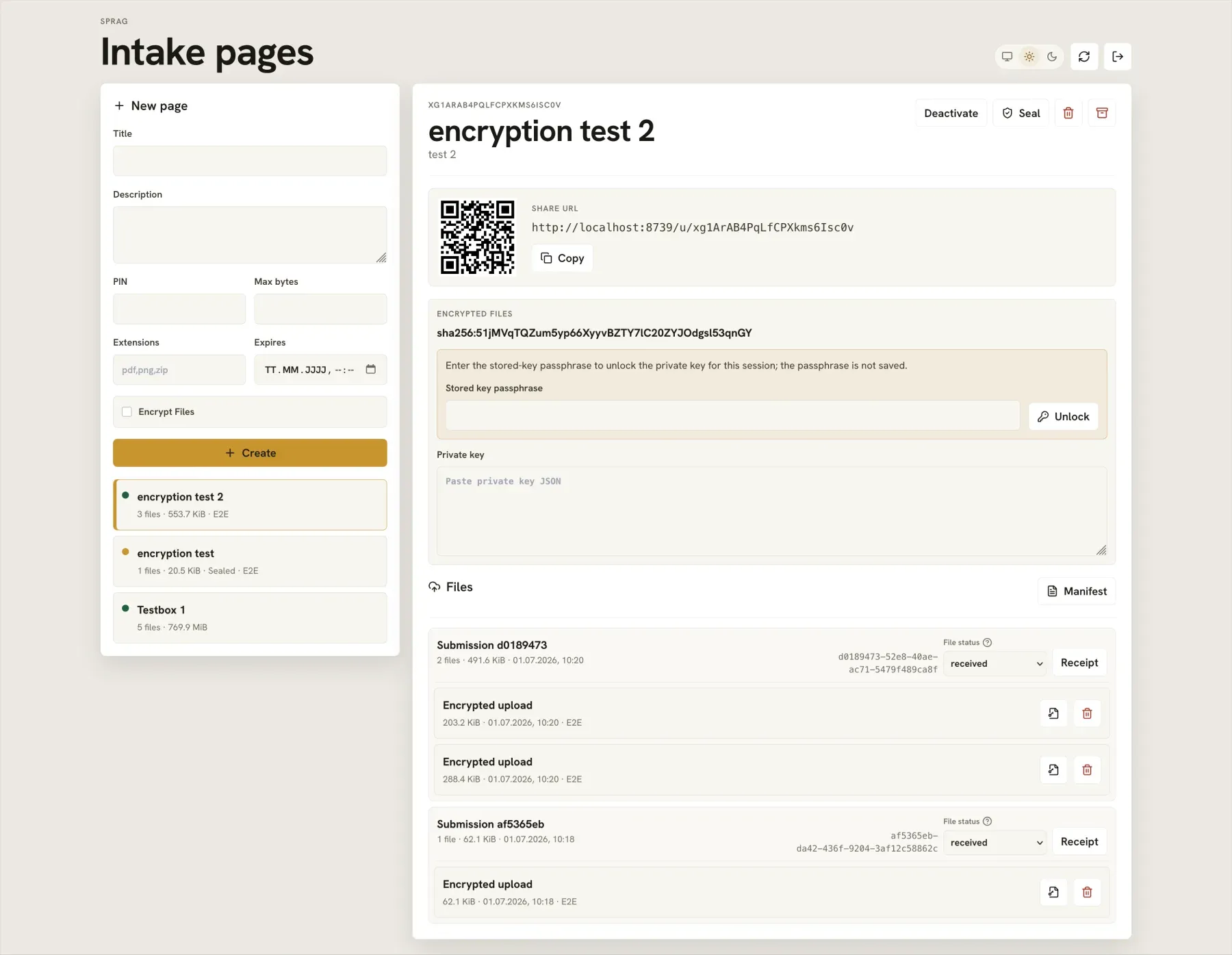The width and height of the screenshot is (1232, 955).
Task: Archive the encryption test 2 page
Action: [x=1102, y=113]
